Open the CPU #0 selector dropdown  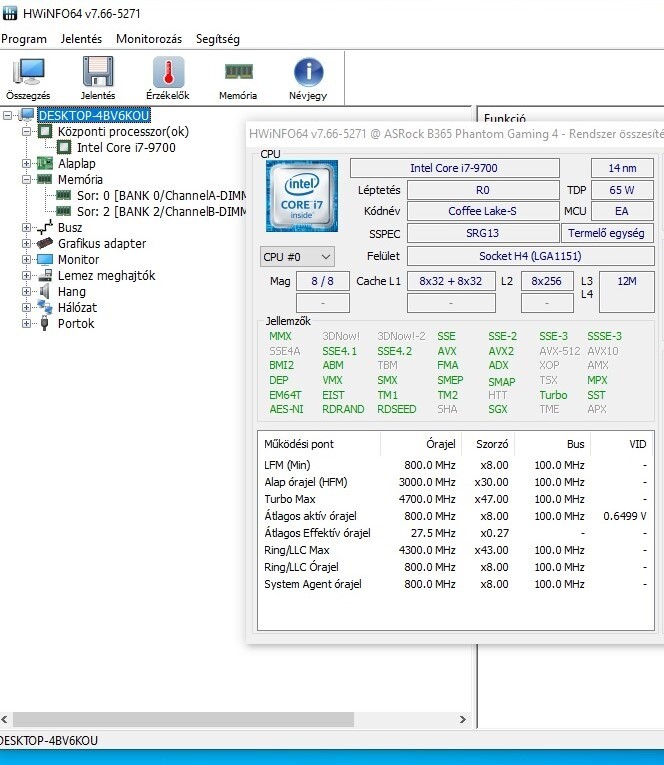[x=297, y=257]
